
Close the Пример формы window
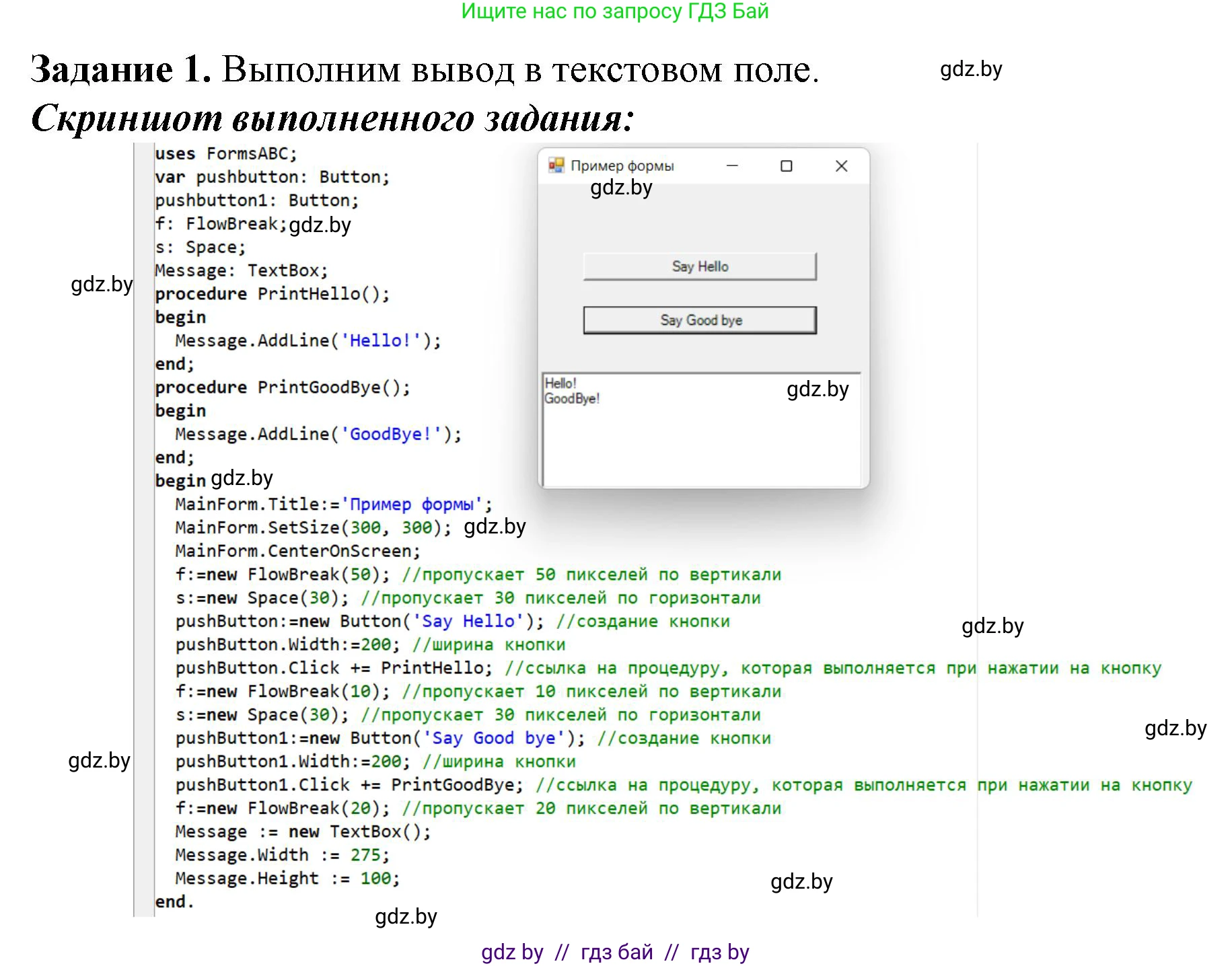(x=841, y=165)
